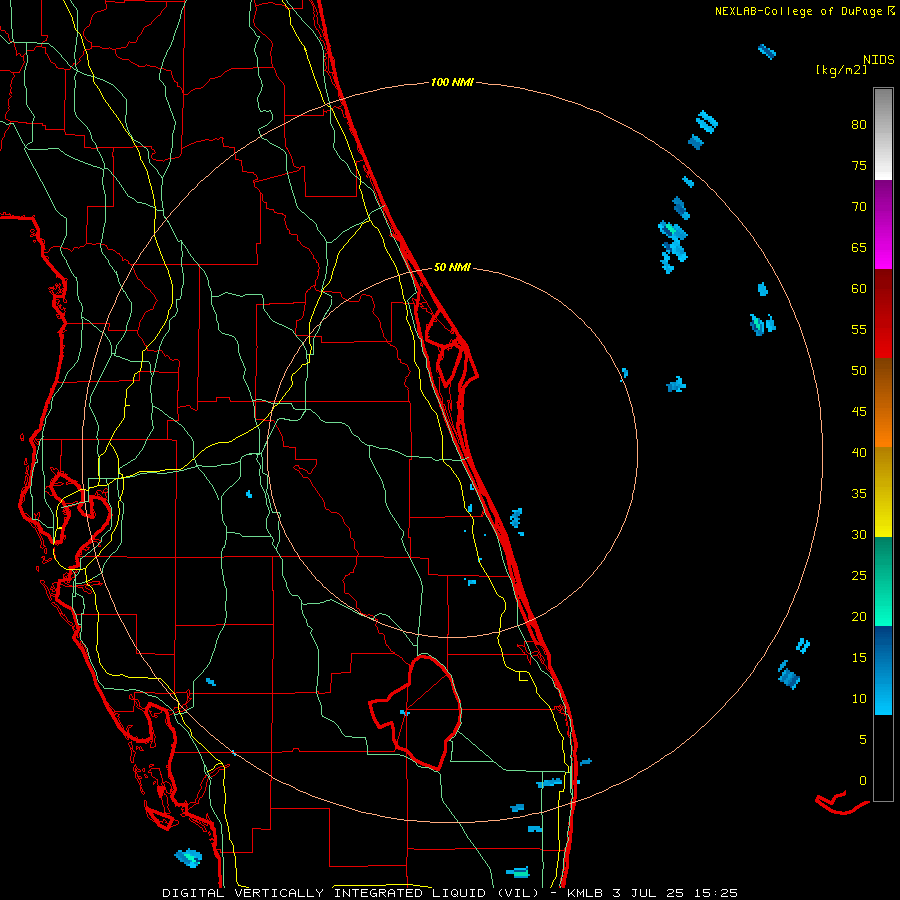
Task: Click the scale value 65
Action: click(x=859, y=247)
